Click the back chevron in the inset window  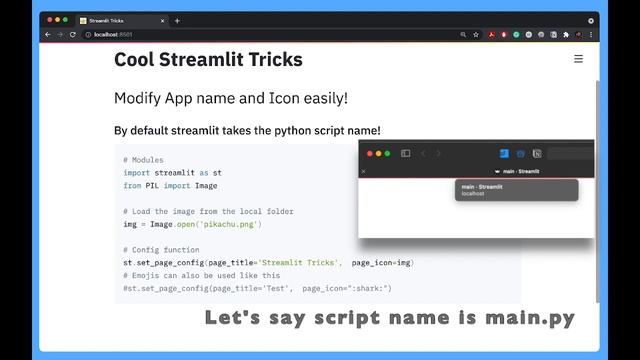[424, 153]
